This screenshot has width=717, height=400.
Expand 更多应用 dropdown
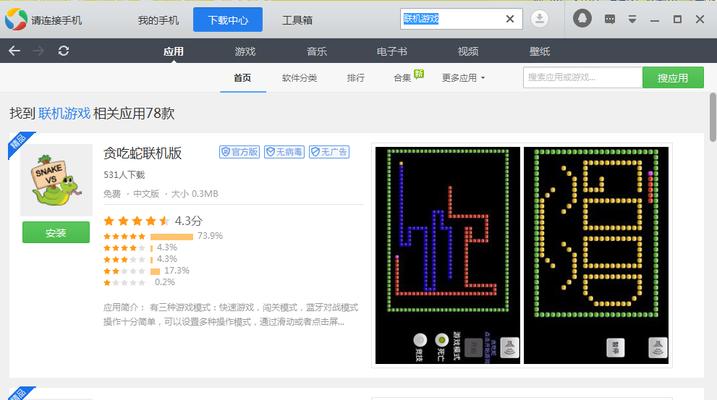[463, 78]
